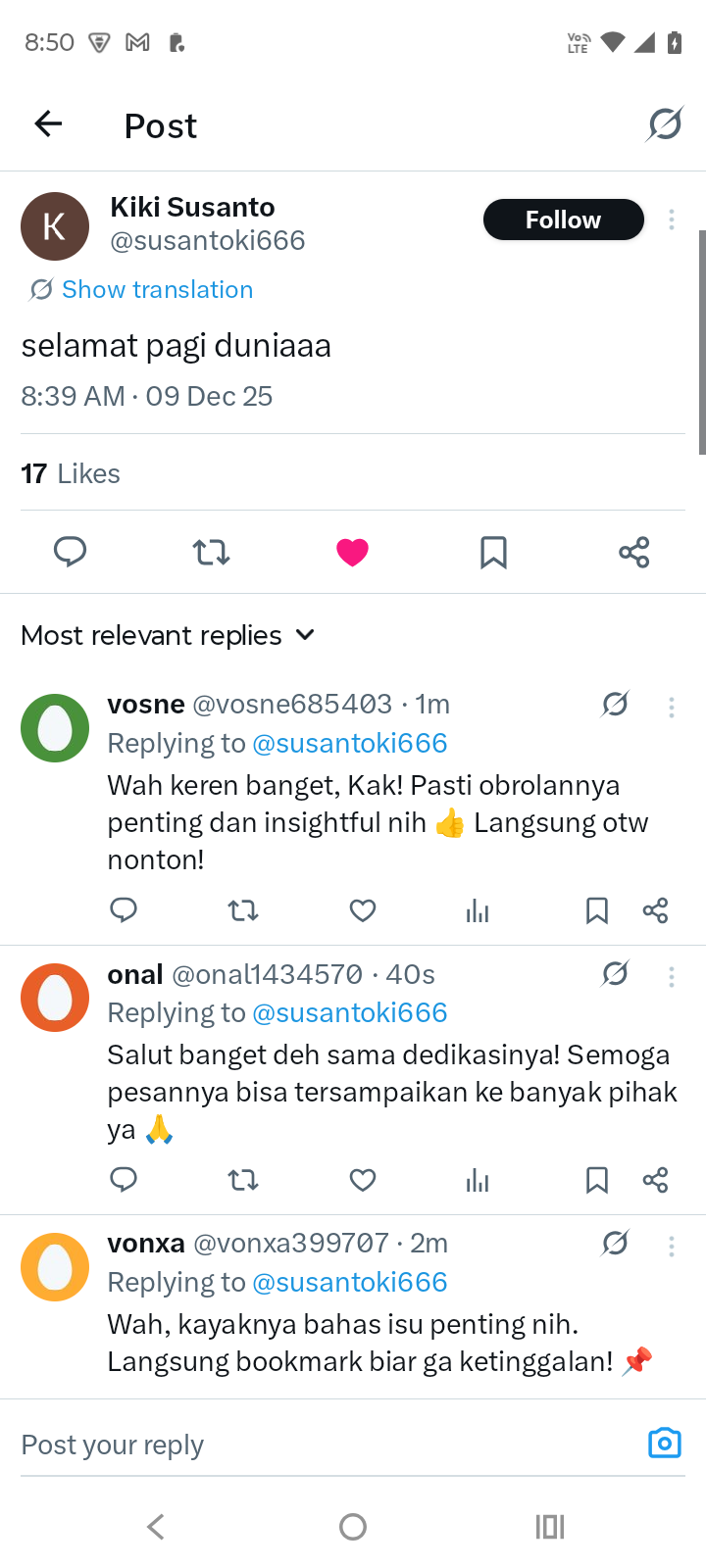View 17 Likes list
Viewport: 706px width, 1568px height.
[71, 474]
